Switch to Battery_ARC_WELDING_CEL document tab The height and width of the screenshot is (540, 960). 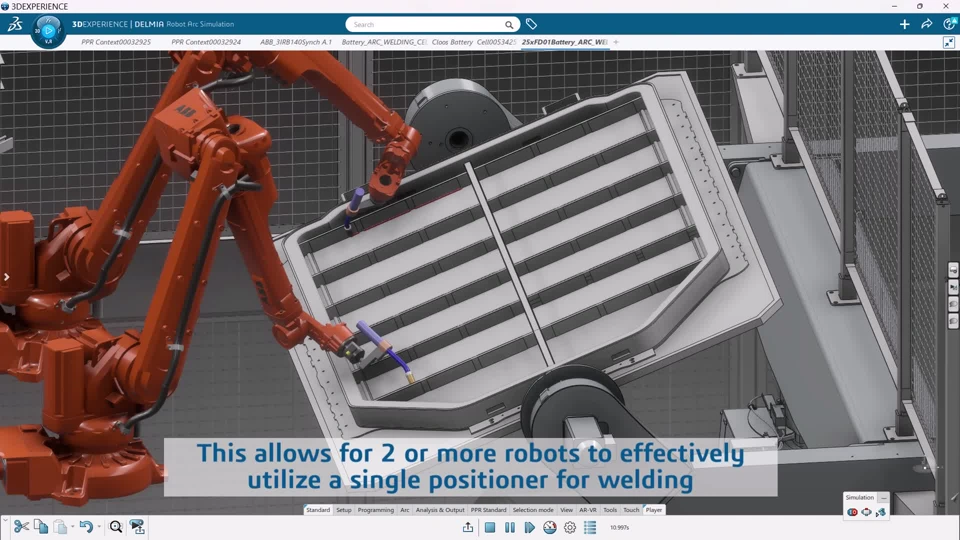[384, 42]
